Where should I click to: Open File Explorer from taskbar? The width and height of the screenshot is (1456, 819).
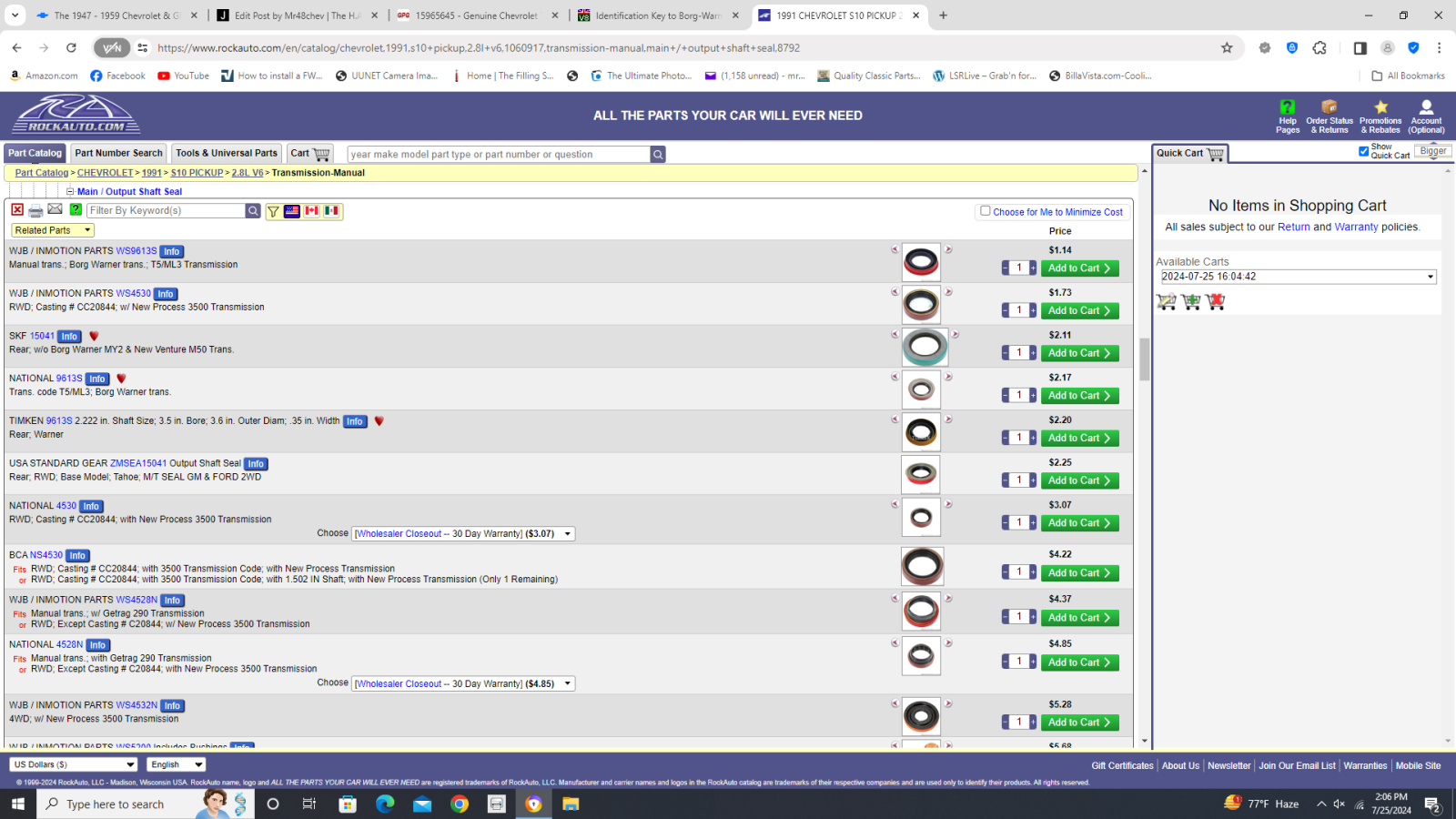[570, 804]
